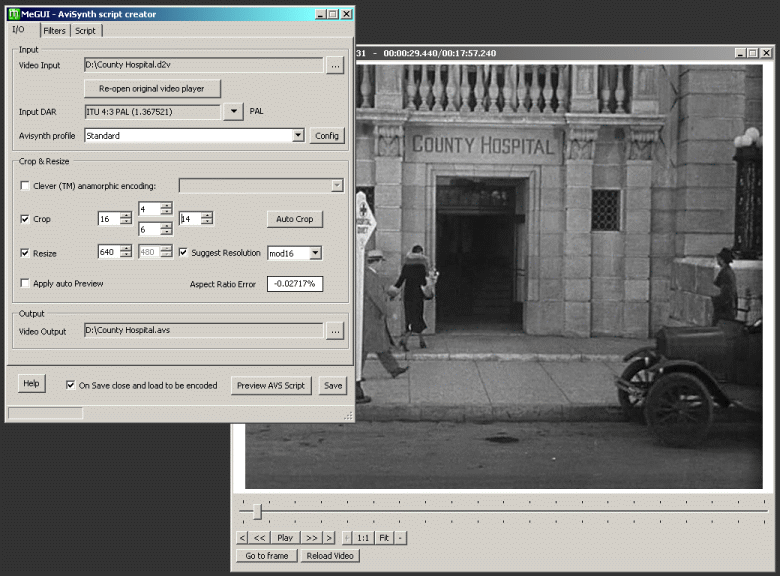Click Re-open original video player

[x=152, y=89]
